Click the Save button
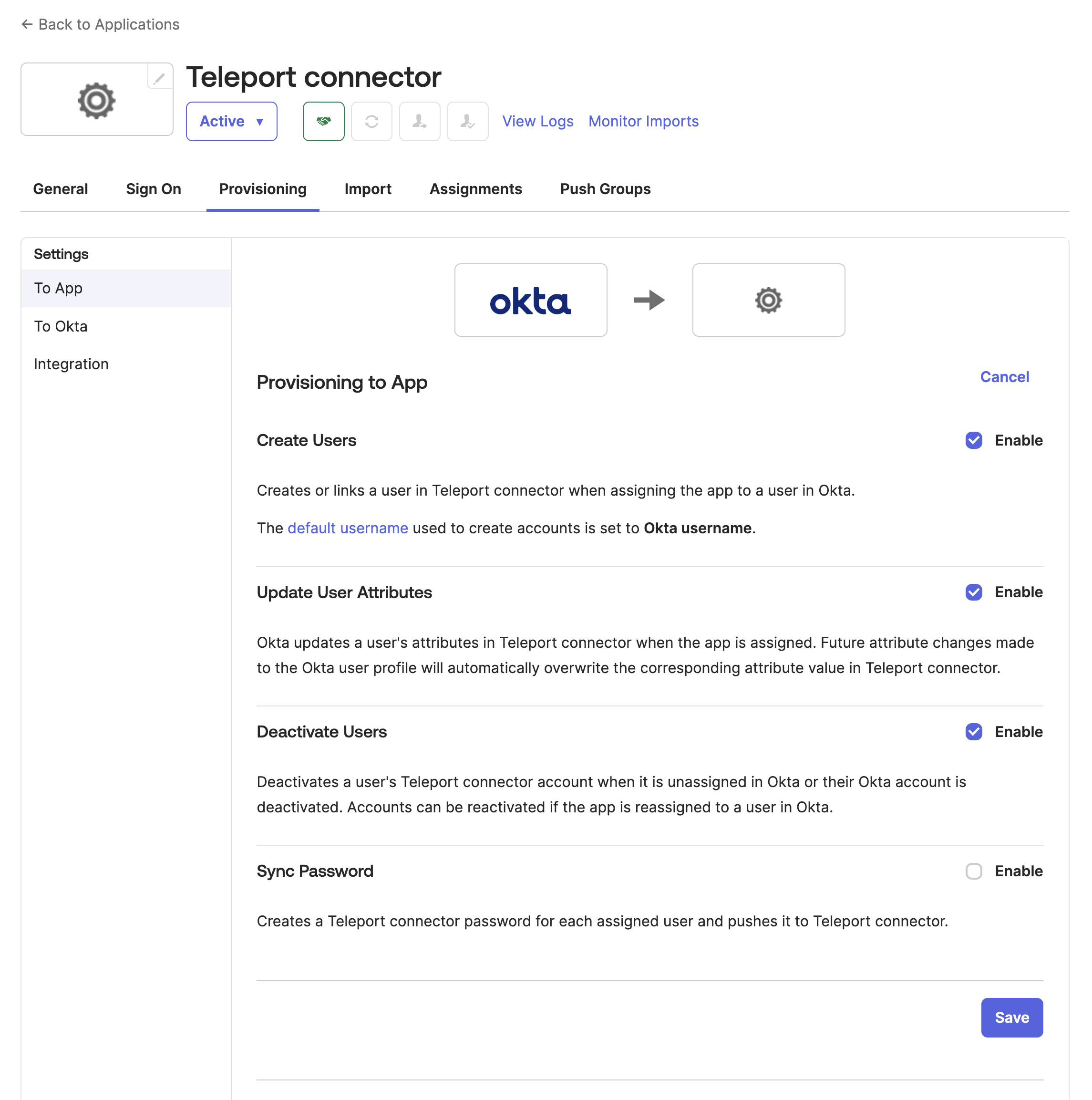This screenshot has height=1100, width=1092. click(1011, 1017)
